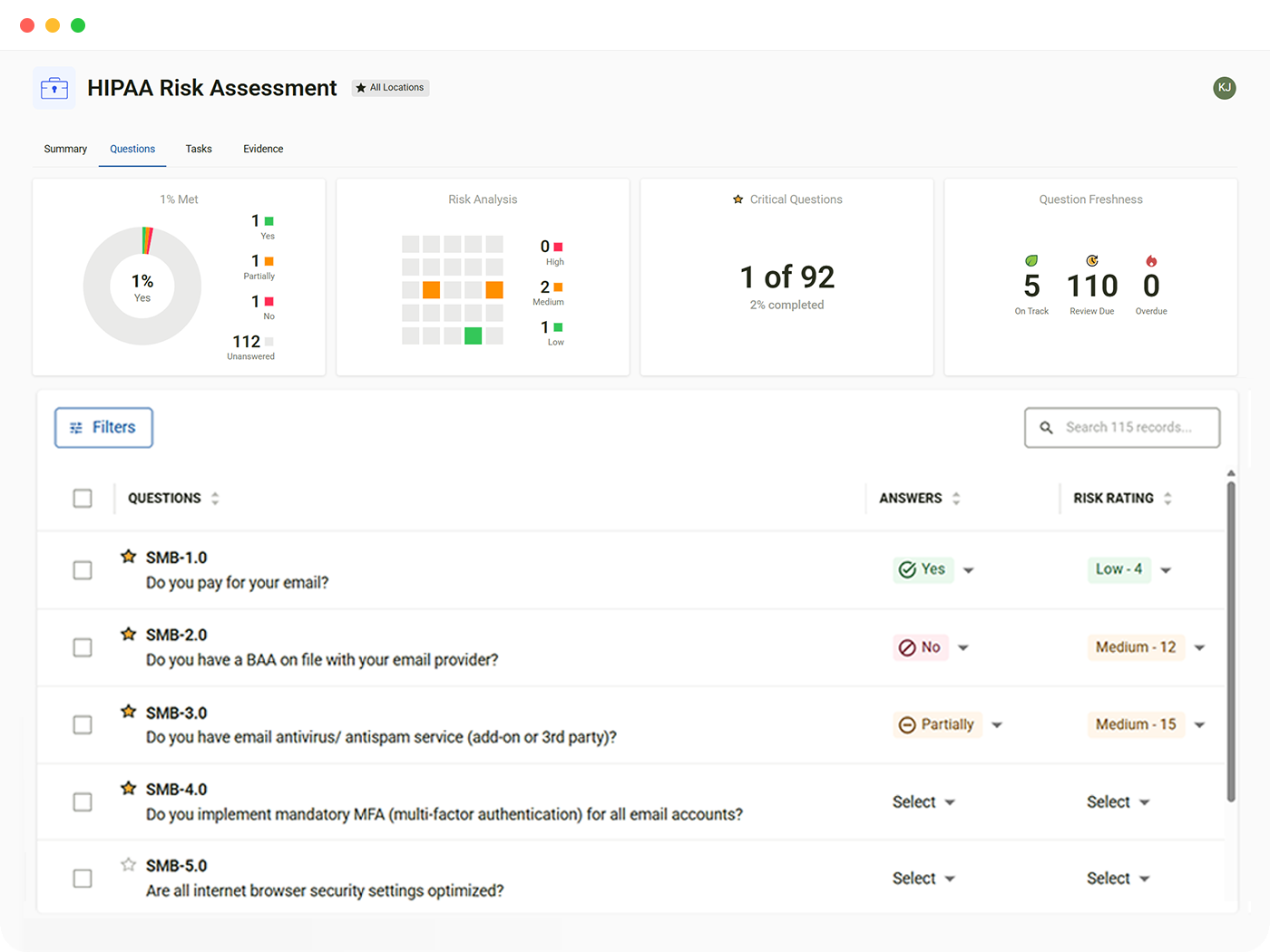Sort by Questions column arrows

tap(215, 499)
